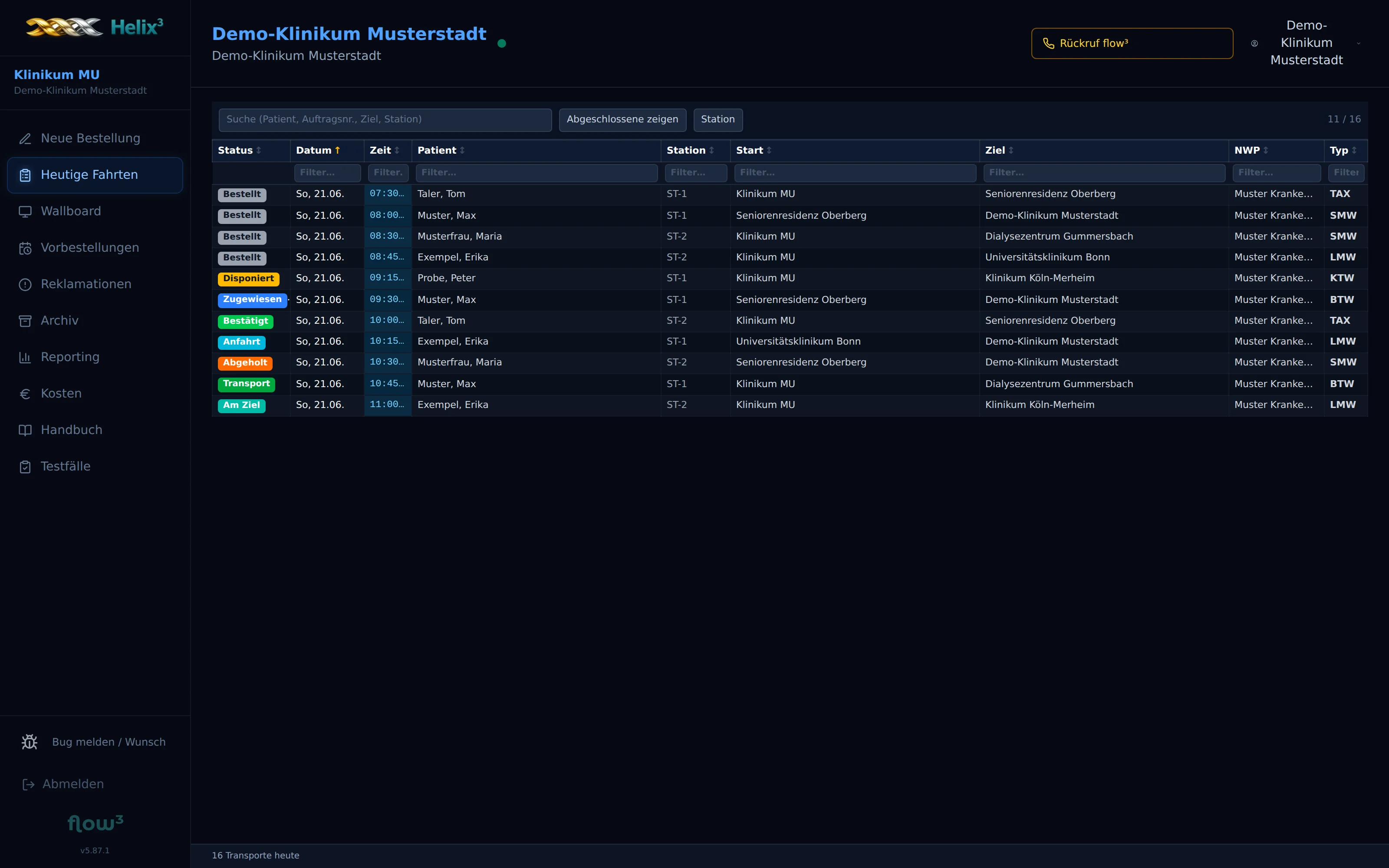Click the bug icon for Bug melden
This screenshot has height=868, width=1389.
[x=29, y=742]
